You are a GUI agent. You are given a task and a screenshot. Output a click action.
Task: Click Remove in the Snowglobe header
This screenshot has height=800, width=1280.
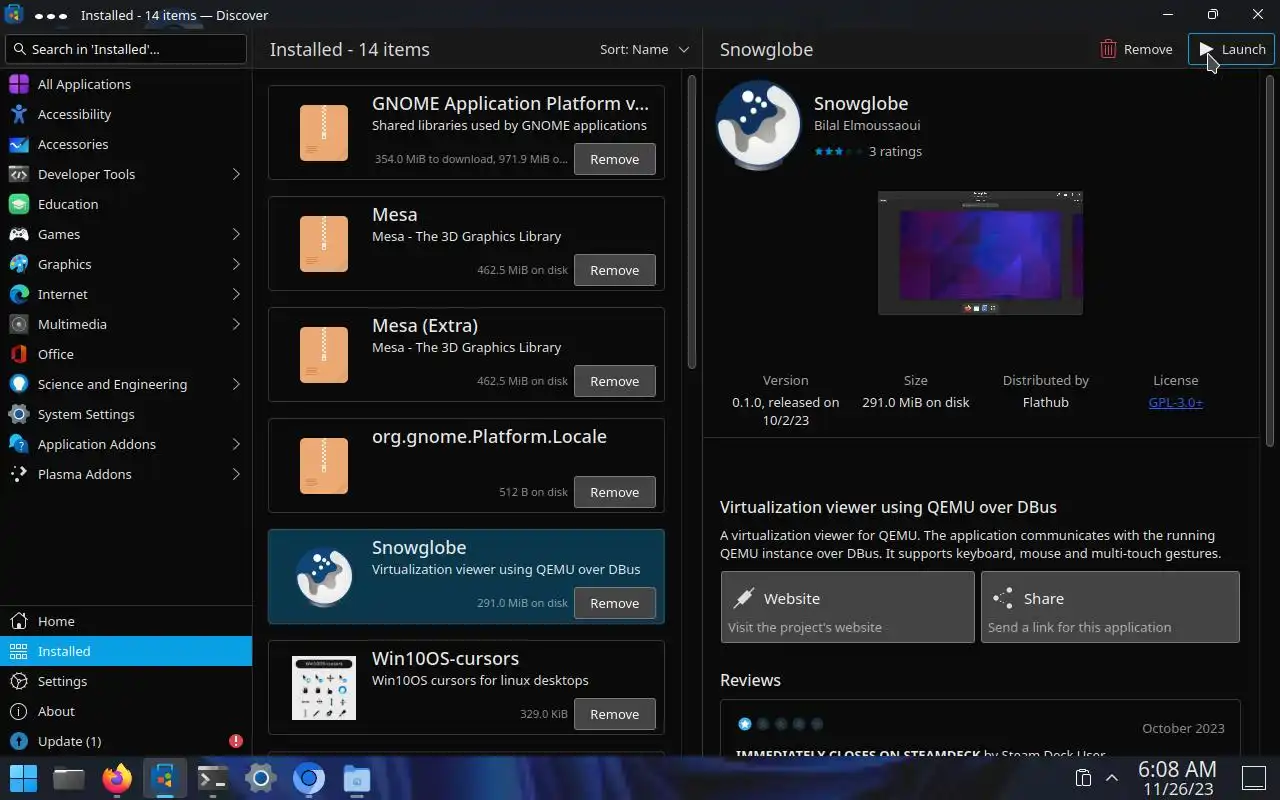tap(1136, 49)
